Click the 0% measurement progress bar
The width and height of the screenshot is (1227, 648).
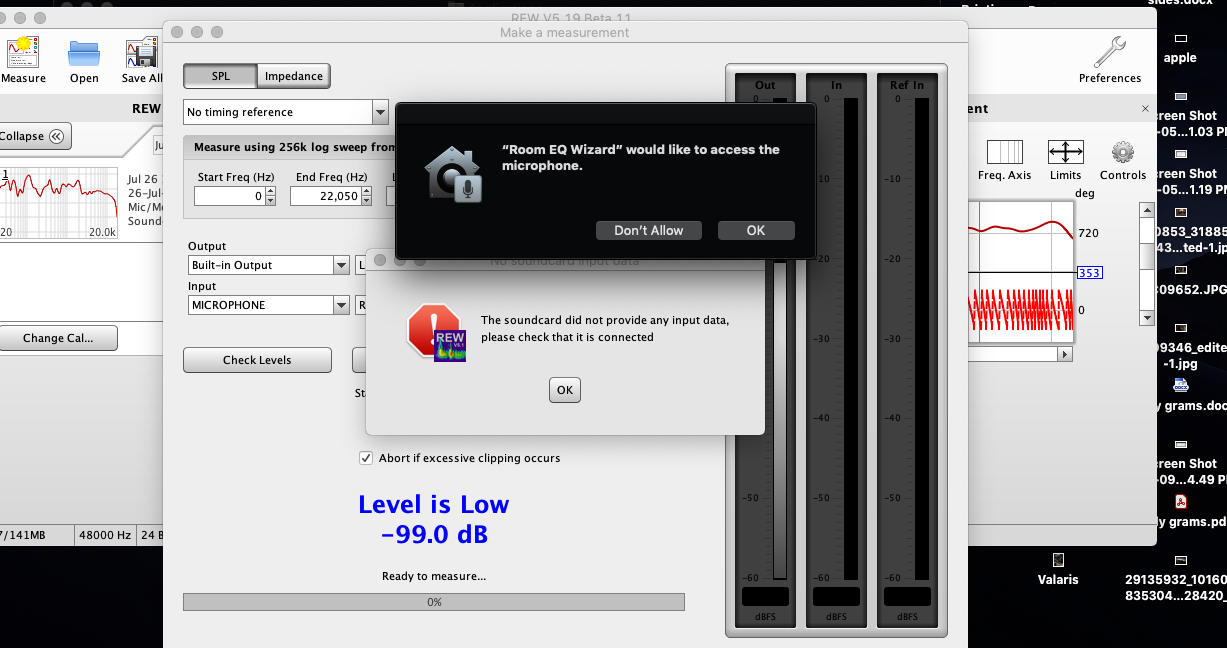[434, 602]
